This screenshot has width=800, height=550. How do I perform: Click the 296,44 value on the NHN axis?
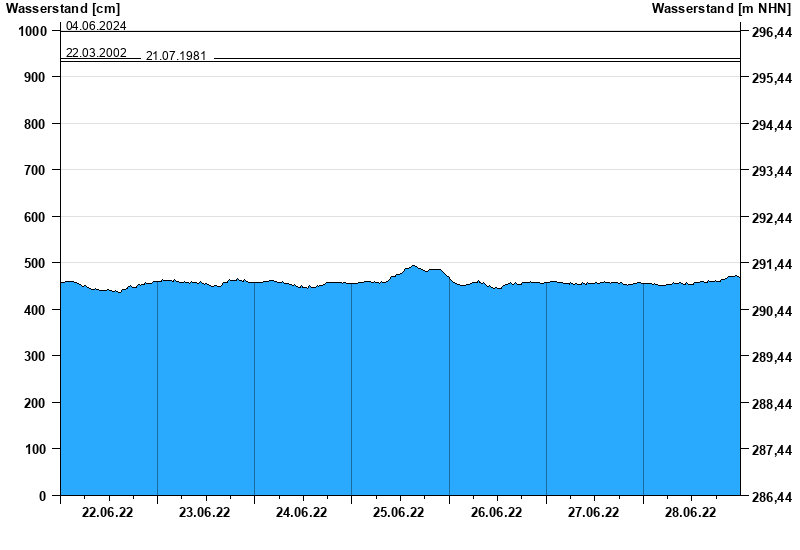click(771, 33)
